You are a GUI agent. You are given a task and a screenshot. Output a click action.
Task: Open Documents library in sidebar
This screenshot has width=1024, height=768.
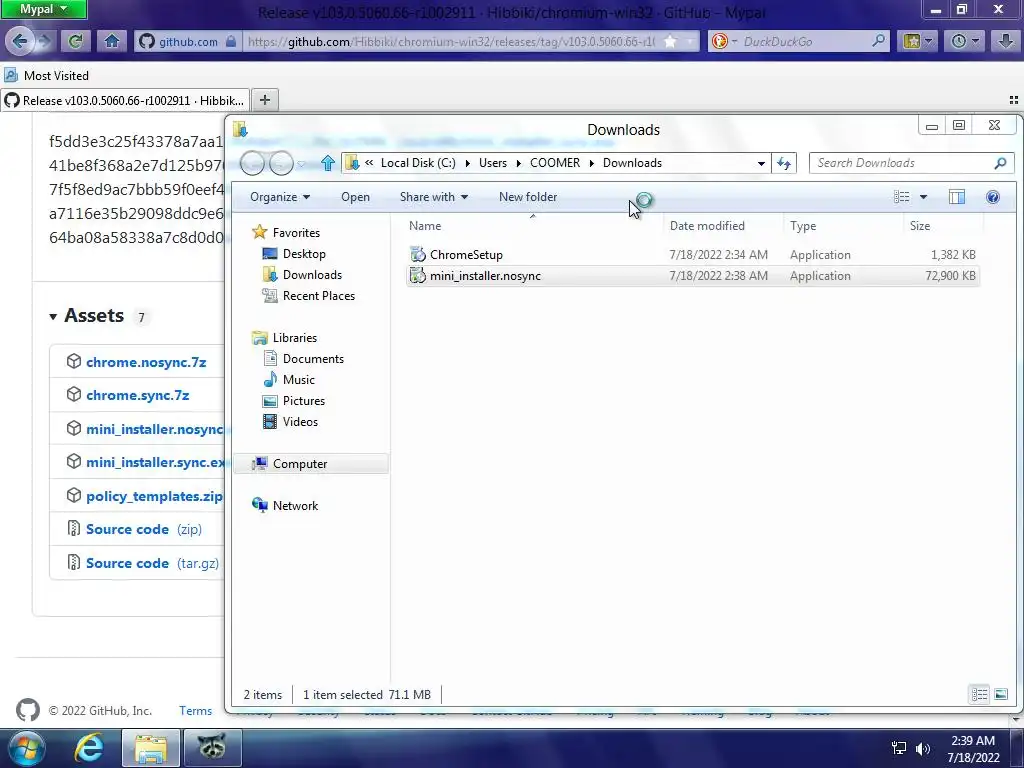coord(313,359)
